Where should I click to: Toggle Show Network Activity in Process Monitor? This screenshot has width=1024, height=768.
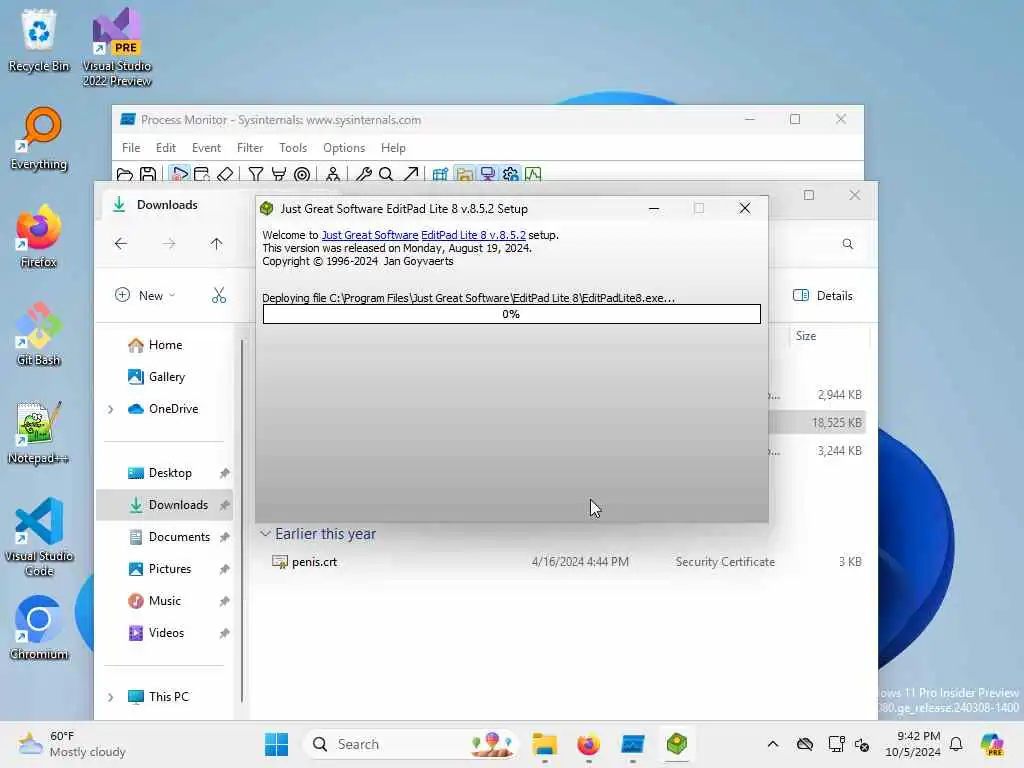click(x=487, y=174)
